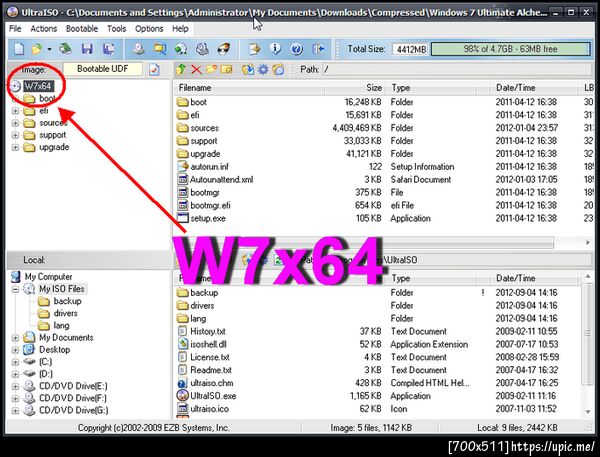Viewport: 600px width, 457px height.
Task: Click the Exit door toolbar icon
Action: 318,49
